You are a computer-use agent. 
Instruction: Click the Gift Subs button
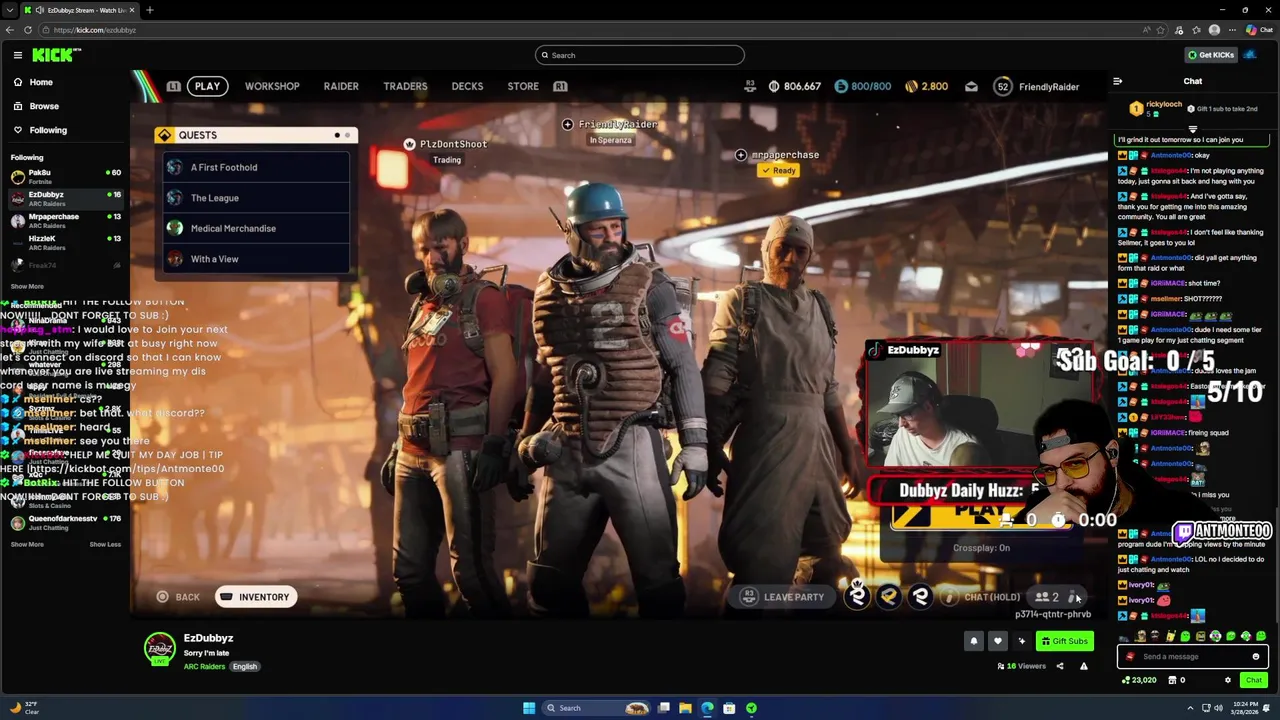tap(1064, 641)
